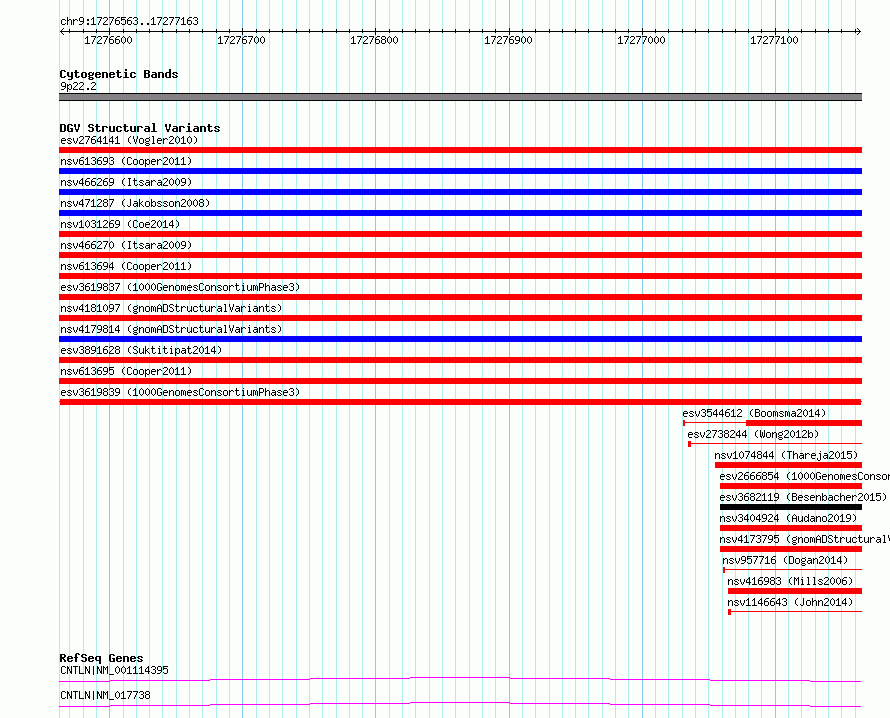
Task: Select nsv1031269 (Coe2014) label
Action: coord(120,224)
